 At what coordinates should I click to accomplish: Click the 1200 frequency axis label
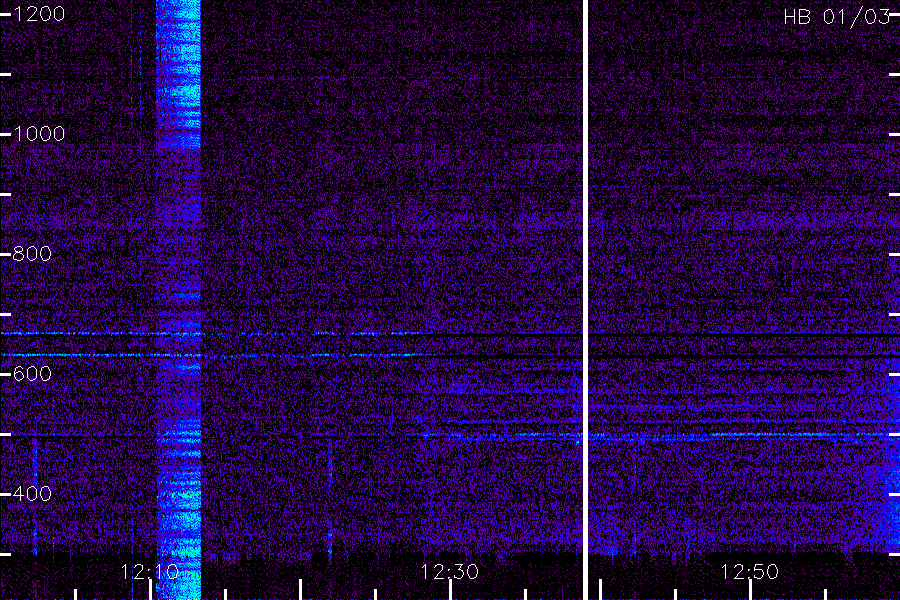[x=39, y=14]
